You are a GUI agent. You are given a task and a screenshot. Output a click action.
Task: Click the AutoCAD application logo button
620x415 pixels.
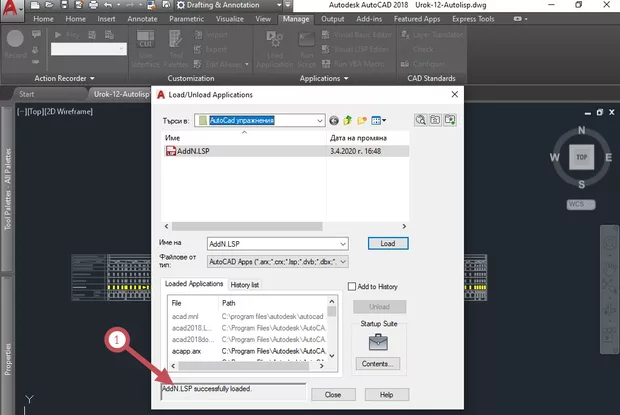point(12,8)
